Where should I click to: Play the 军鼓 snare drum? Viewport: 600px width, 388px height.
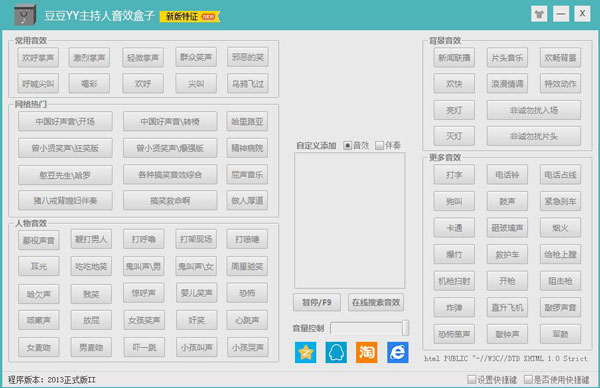560,334
